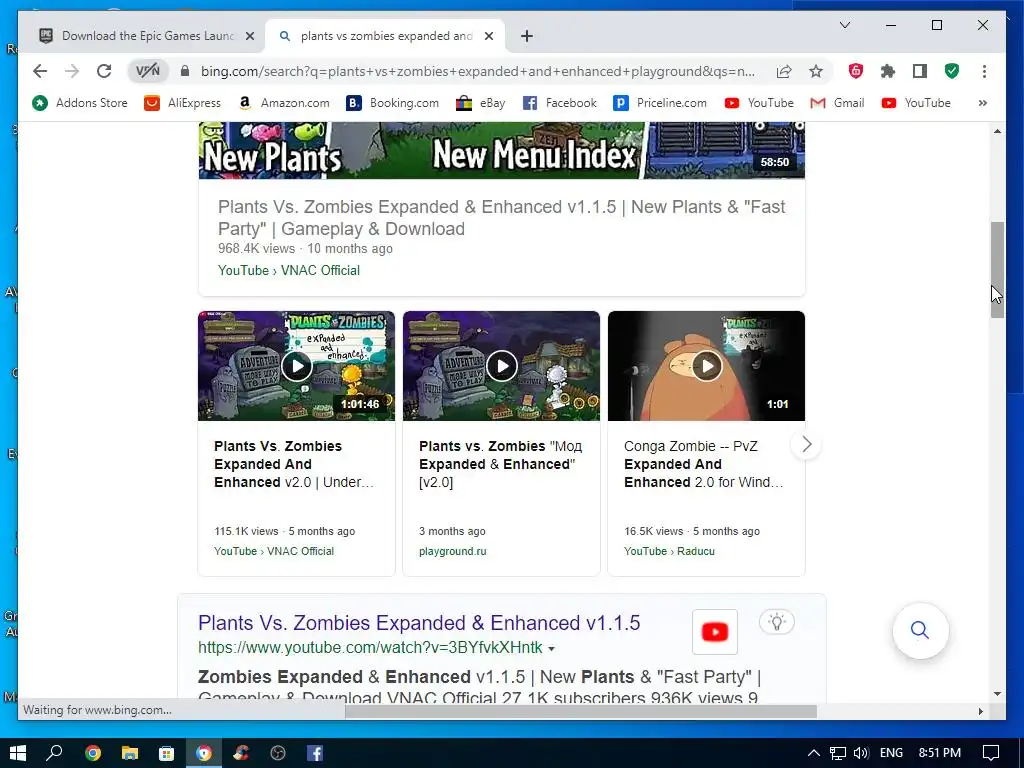Switch to the Download the Epic Games Launcher tab
The height and width of the screenshot is (768, 1024).
point(148,36)
